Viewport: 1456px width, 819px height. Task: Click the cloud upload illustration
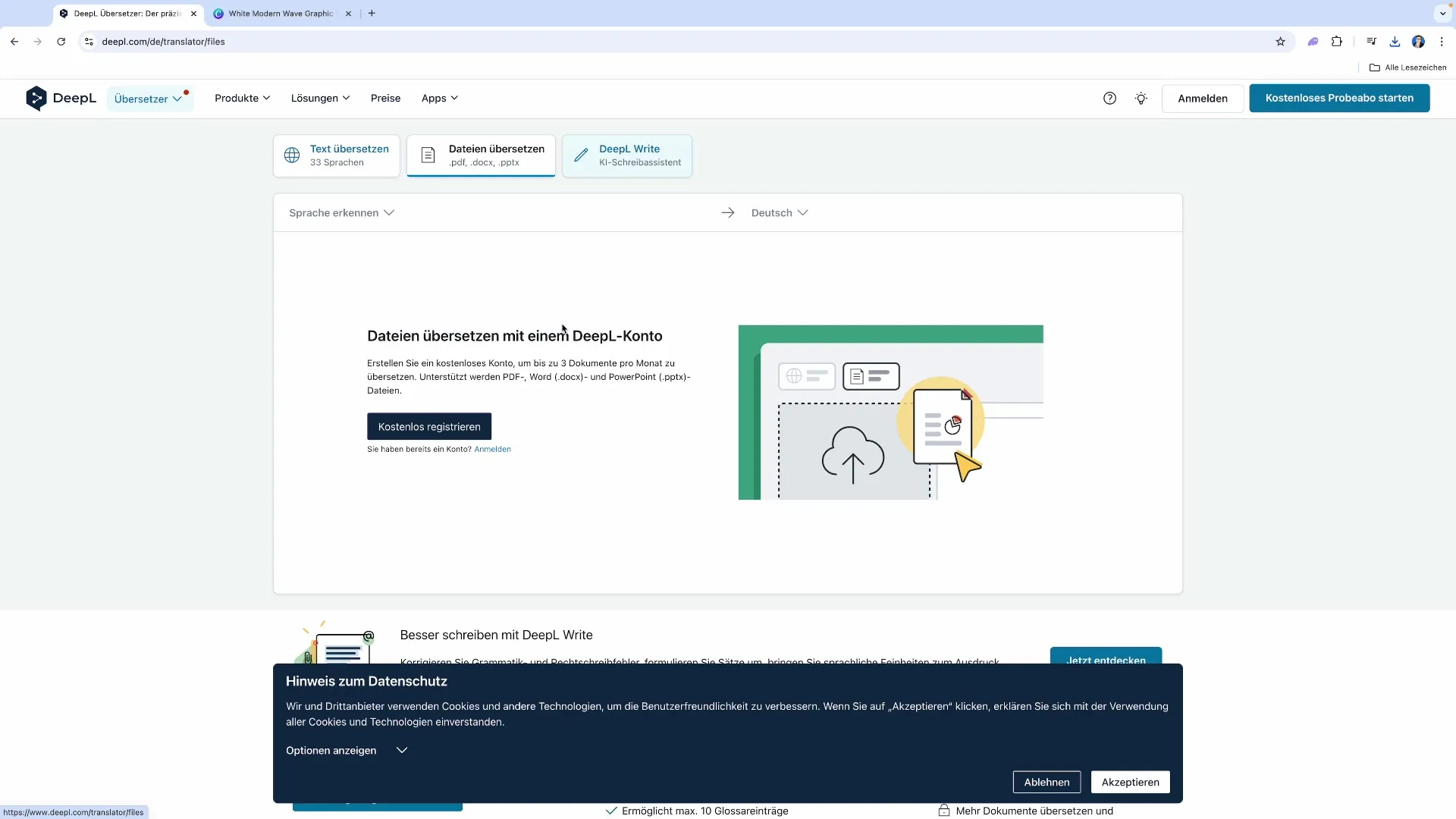pos(852,453)
